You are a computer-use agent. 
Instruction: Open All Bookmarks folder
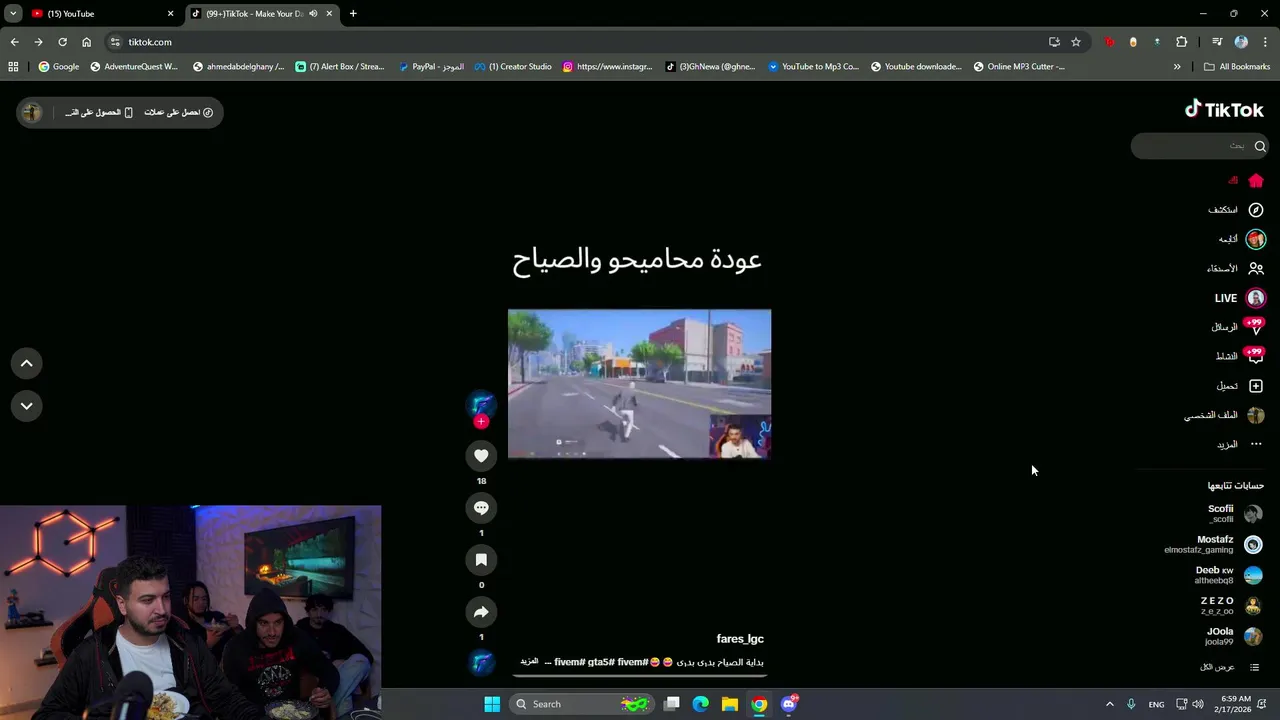(1237, 67)
